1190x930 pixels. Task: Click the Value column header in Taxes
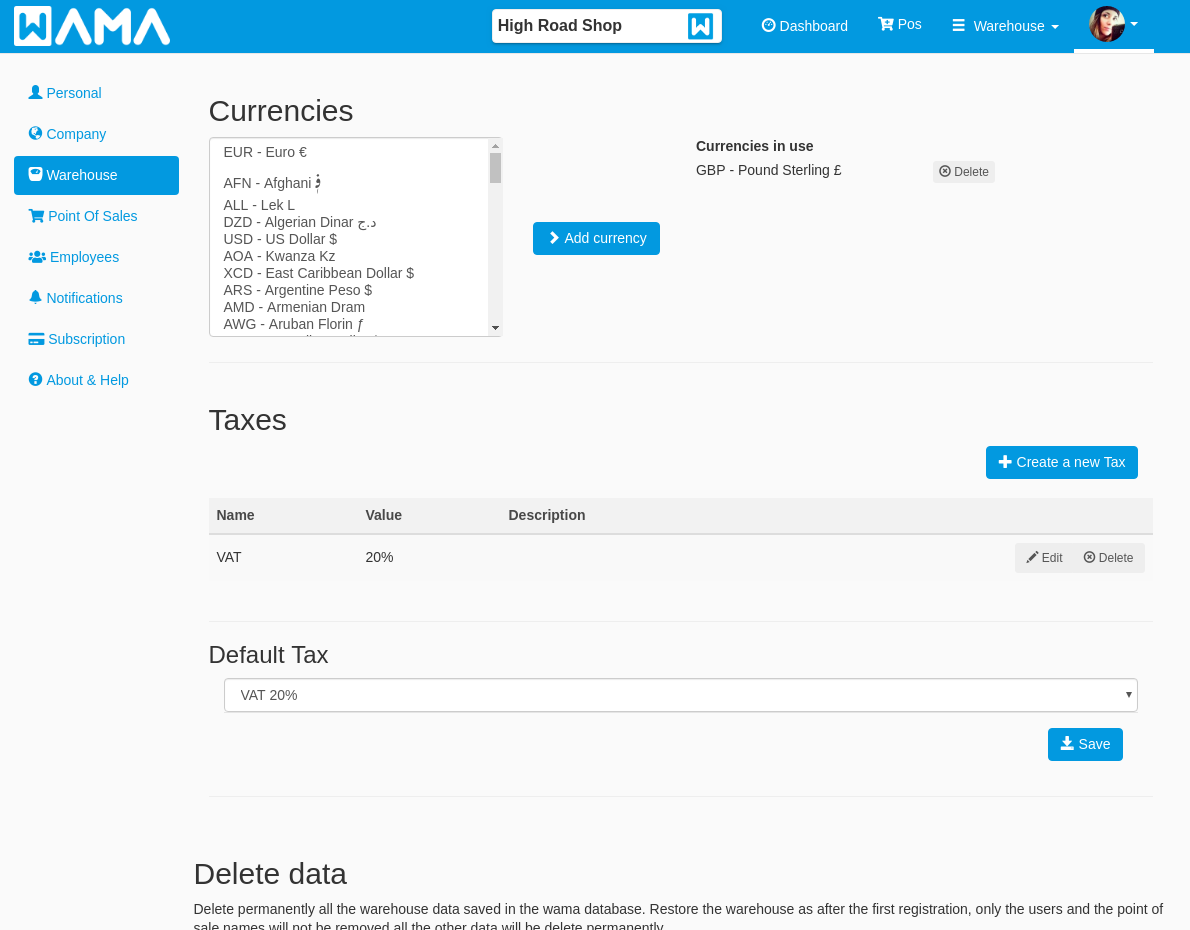point(383,515)
